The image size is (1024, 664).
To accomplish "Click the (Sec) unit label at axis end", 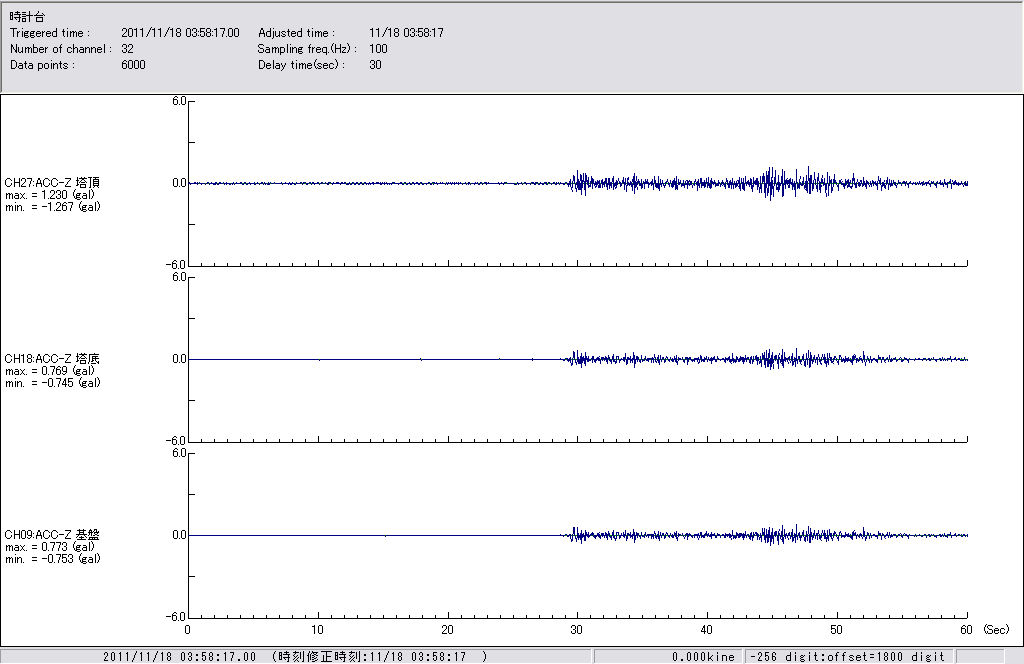I will tap(996, 630).
